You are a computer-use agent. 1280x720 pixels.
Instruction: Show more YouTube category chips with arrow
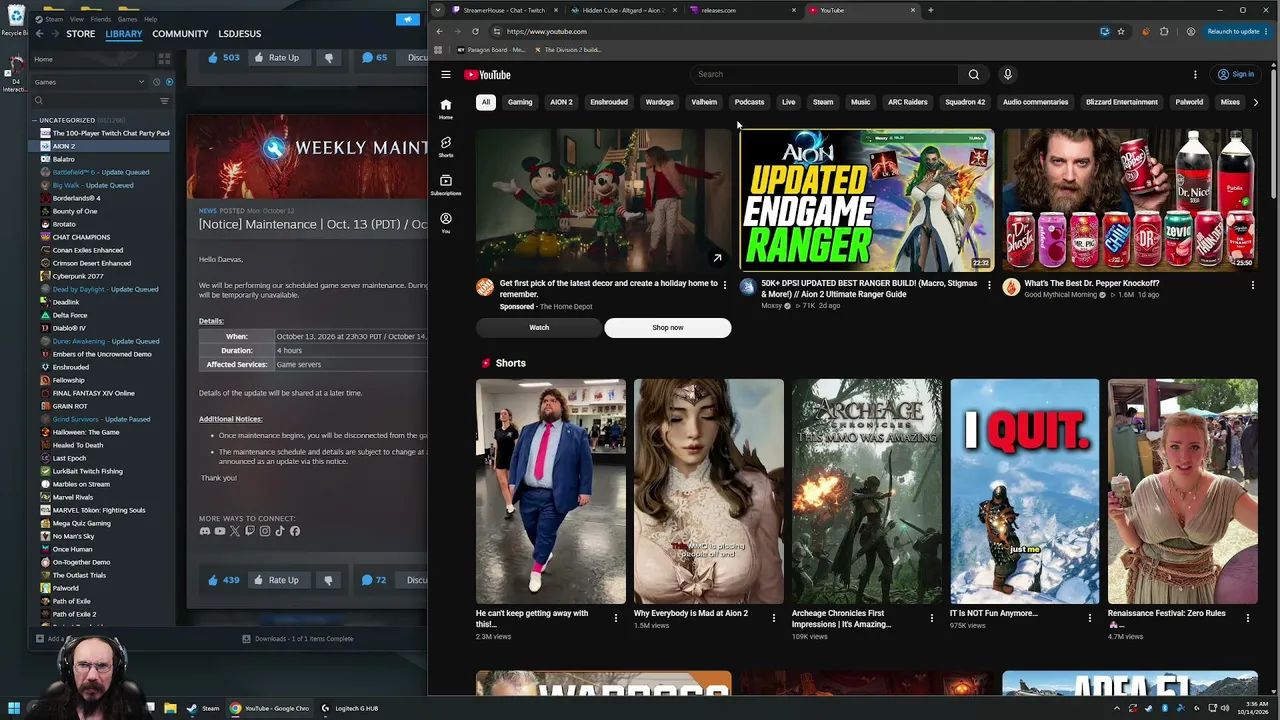click(1256, 102)
